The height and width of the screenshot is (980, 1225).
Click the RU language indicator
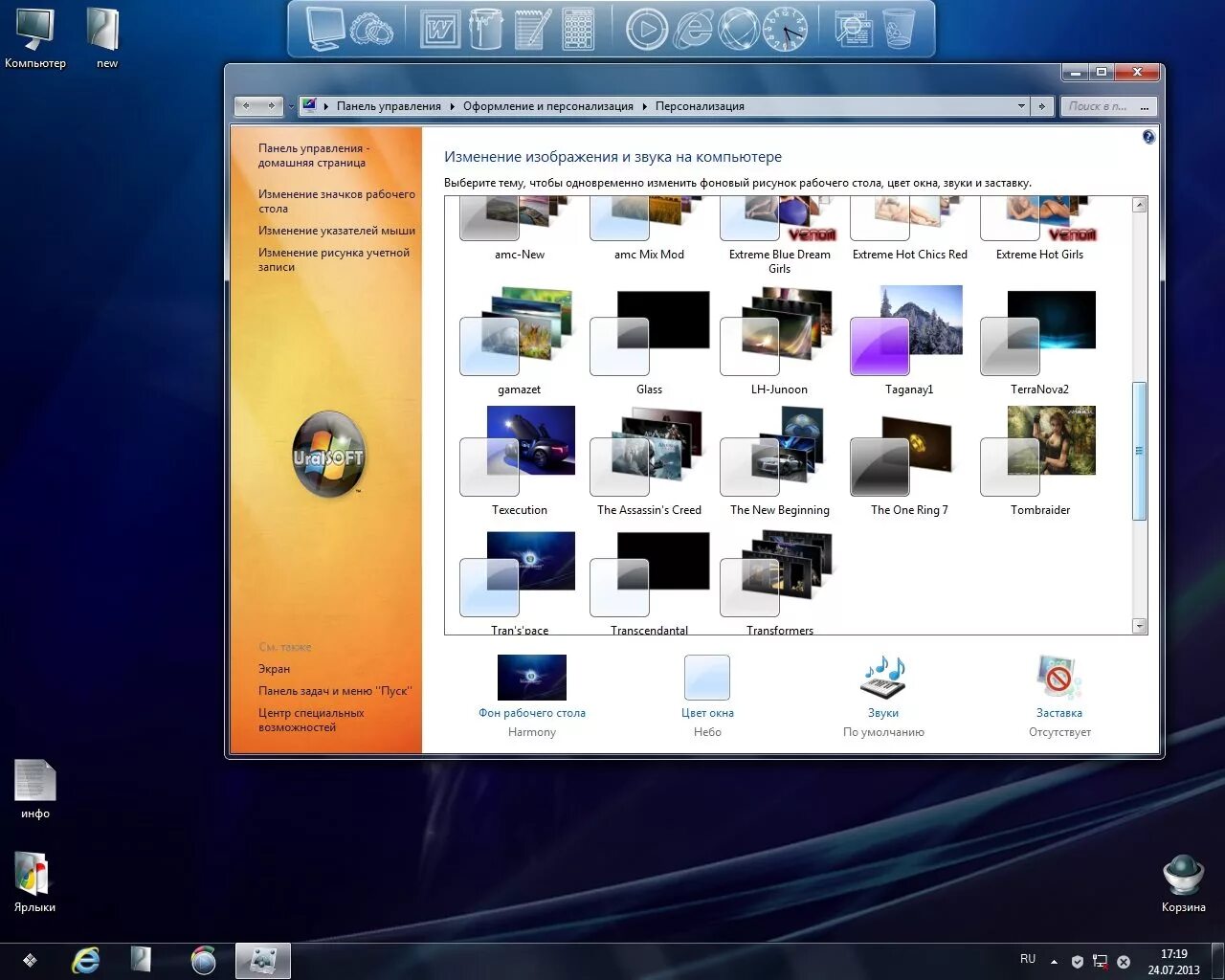1028,959
